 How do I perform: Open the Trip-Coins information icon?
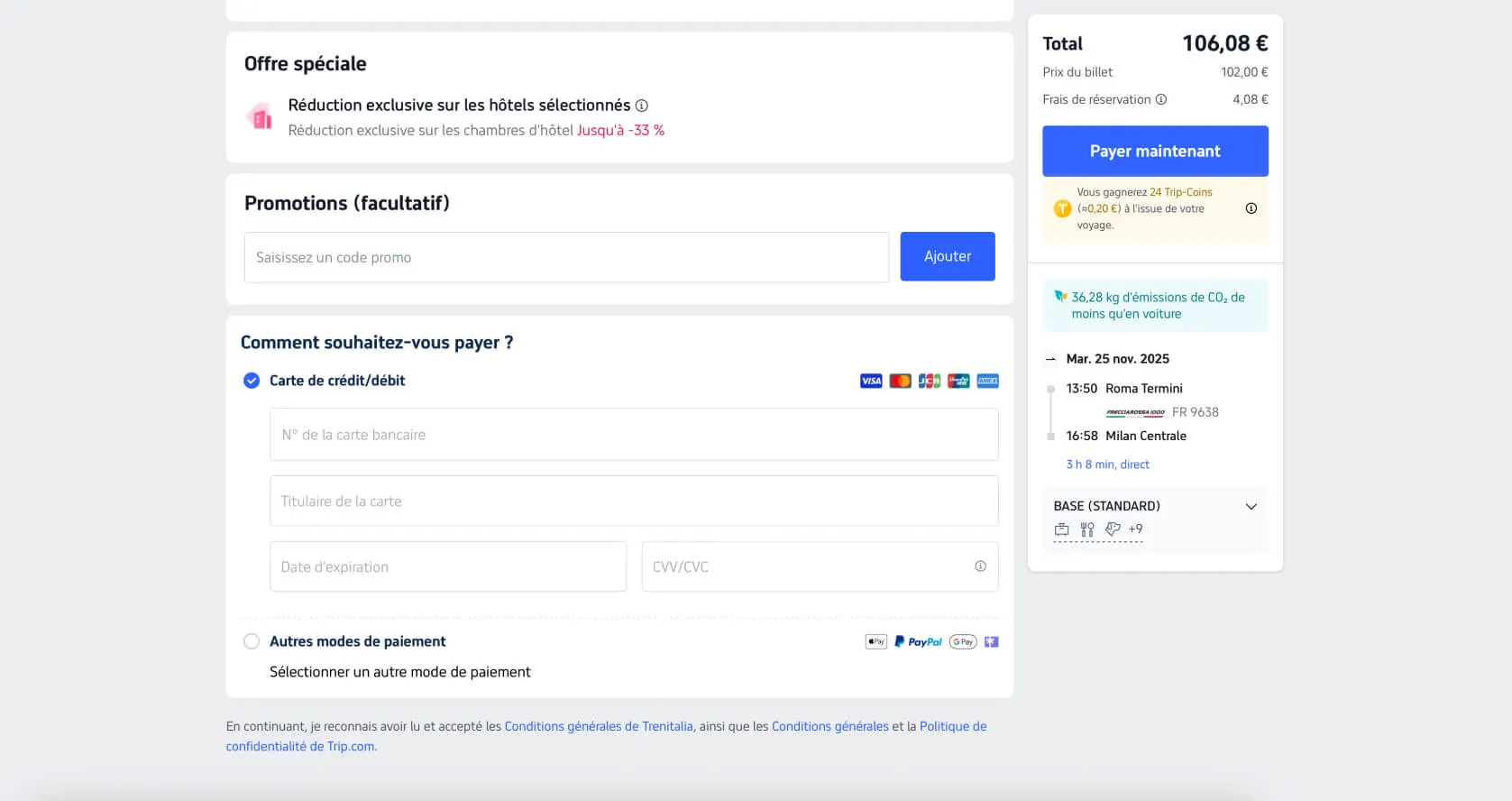[1251, 208]
